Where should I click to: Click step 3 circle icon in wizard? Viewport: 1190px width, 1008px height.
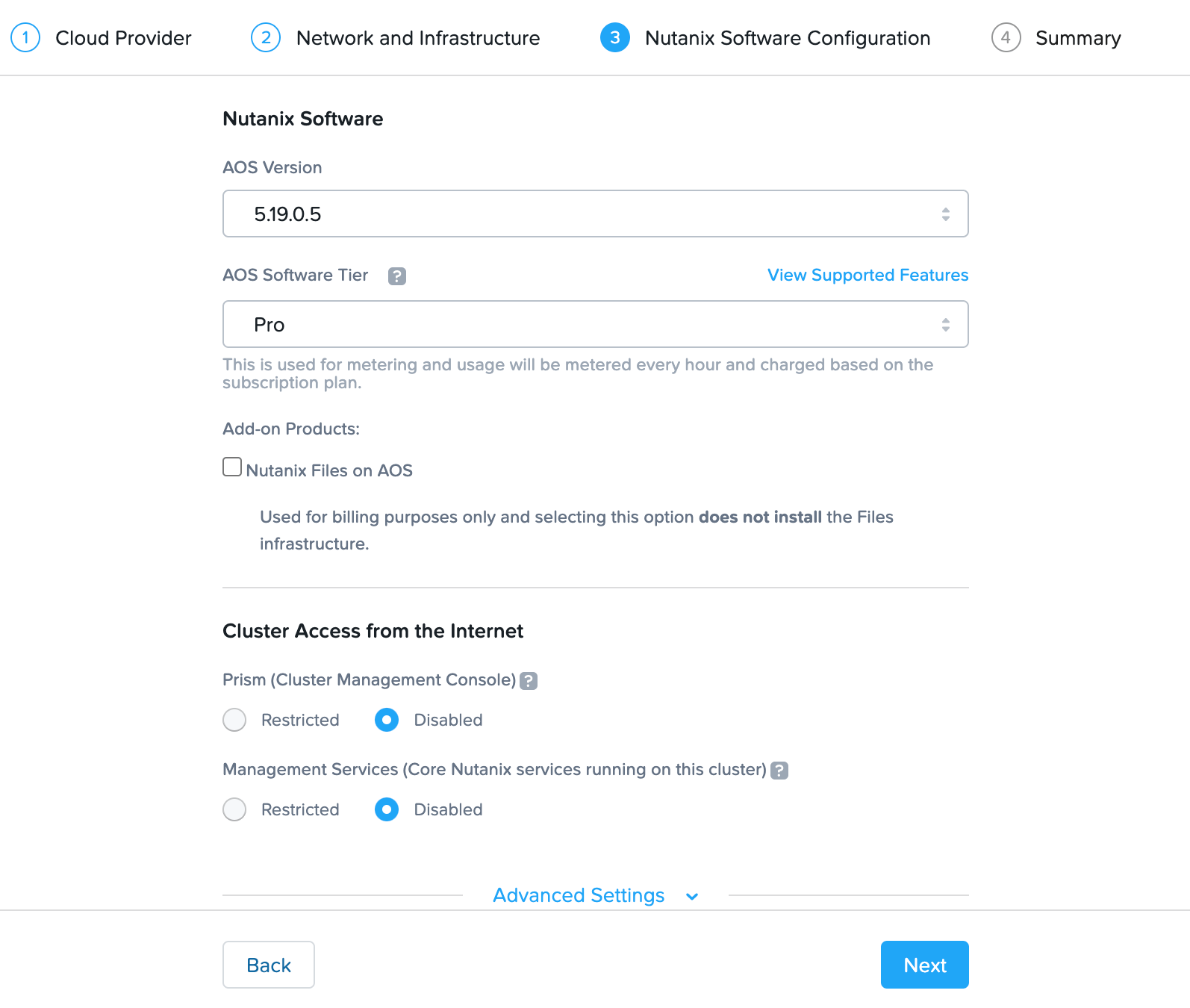coord(615,37)
